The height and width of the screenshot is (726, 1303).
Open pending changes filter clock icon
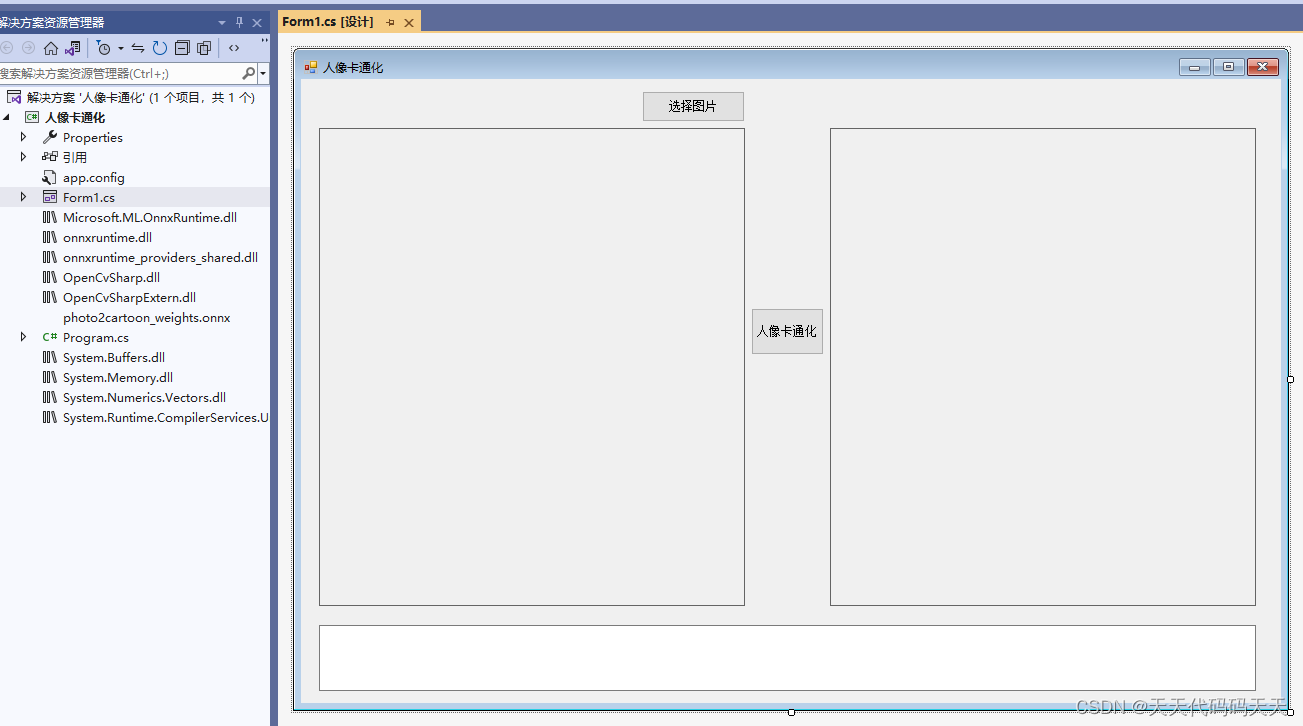coord(103,48)
